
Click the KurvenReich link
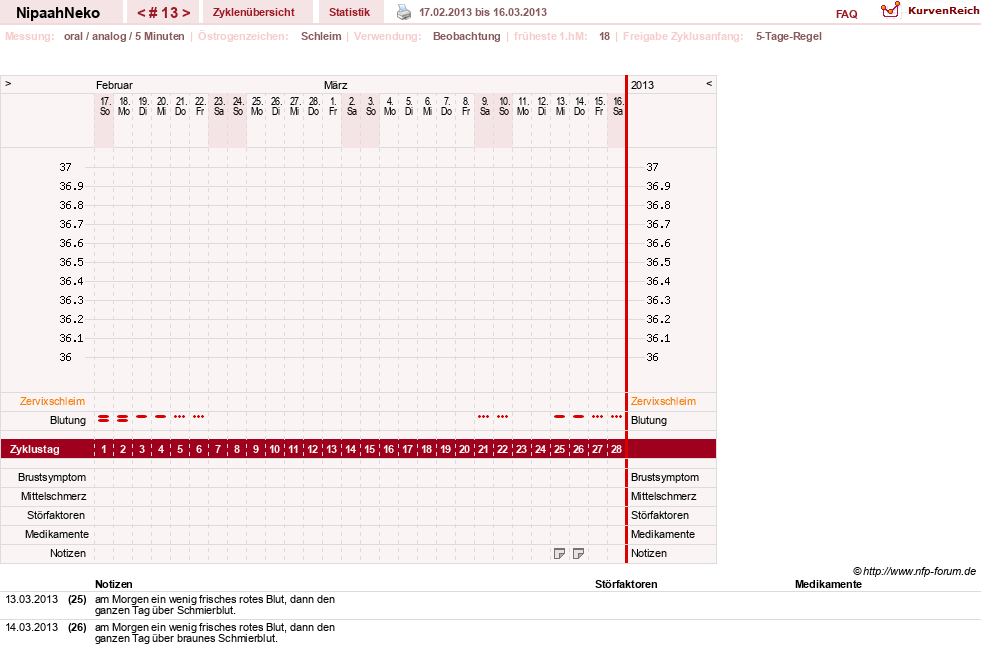pos(943,11)
